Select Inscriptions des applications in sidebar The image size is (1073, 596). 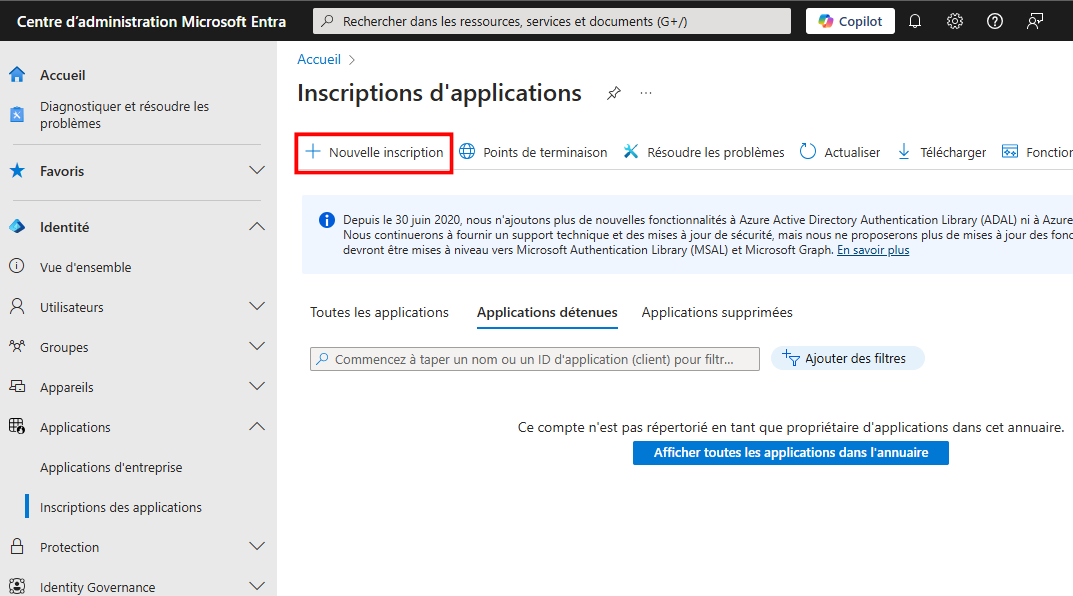(120, 508)
